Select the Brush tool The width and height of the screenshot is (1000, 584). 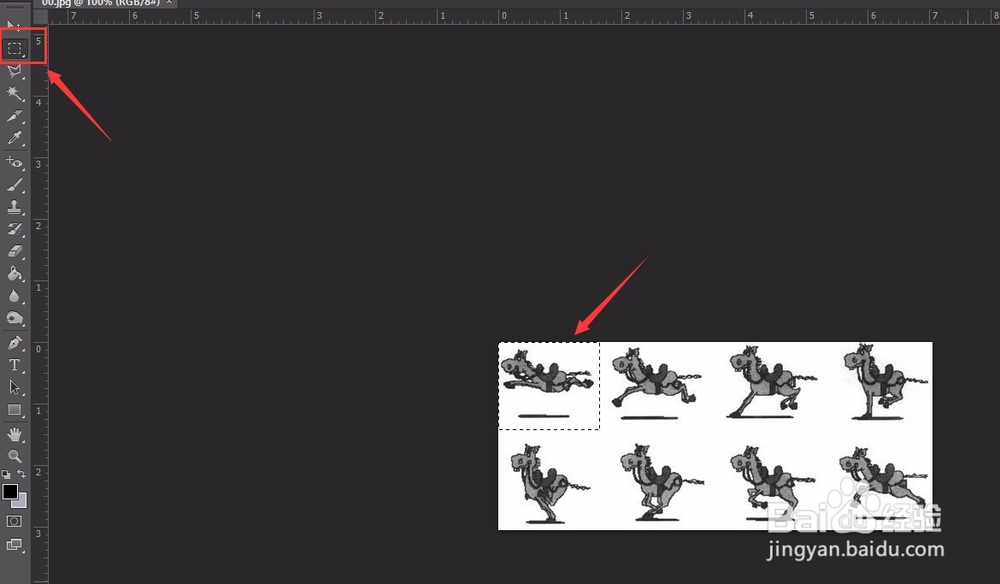pos(14,184)
